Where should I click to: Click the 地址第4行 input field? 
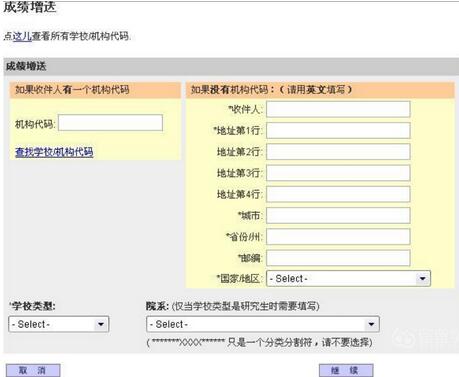tap(338, 194)
